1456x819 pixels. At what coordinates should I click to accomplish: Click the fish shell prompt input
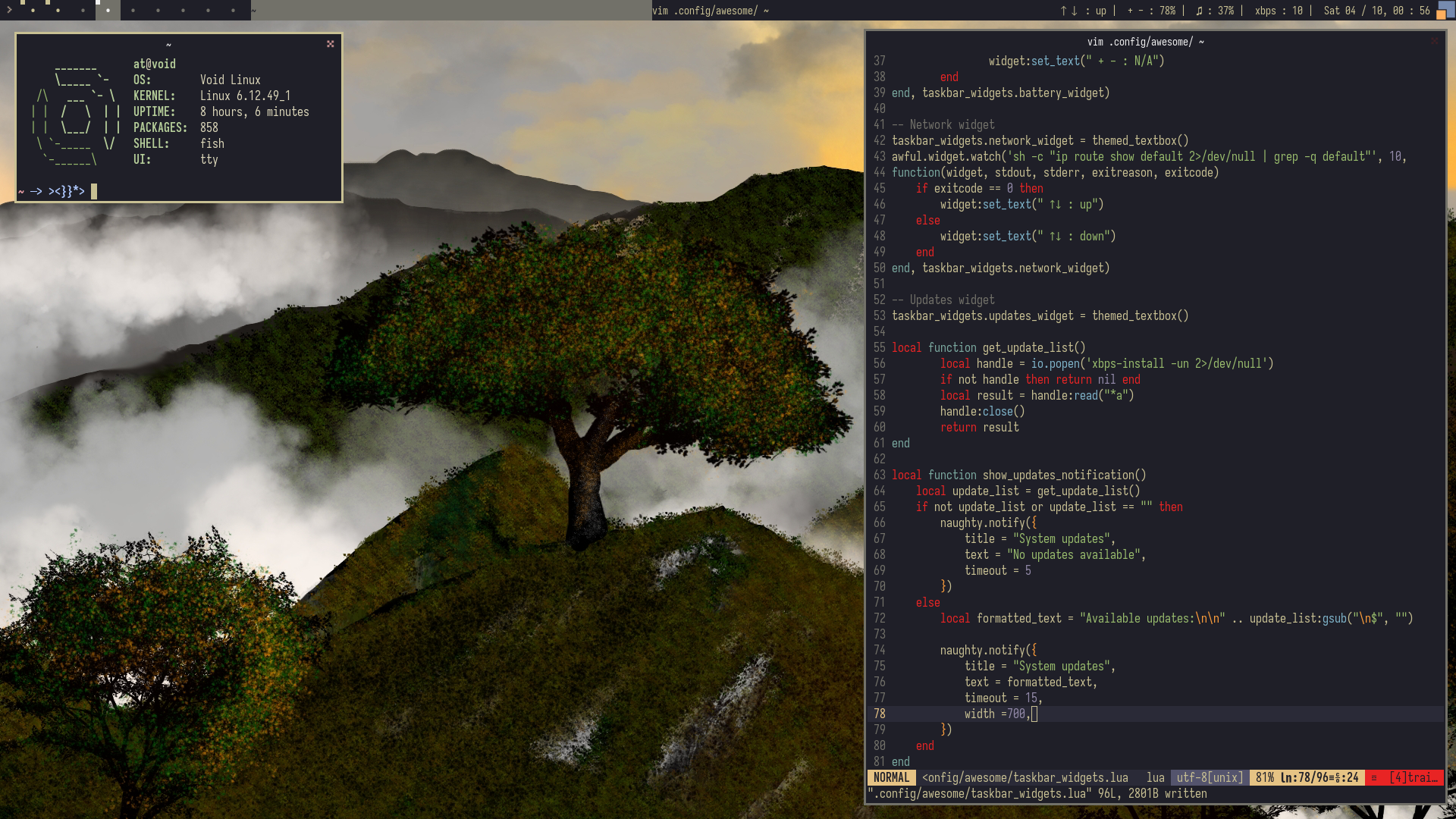[94, 191]
